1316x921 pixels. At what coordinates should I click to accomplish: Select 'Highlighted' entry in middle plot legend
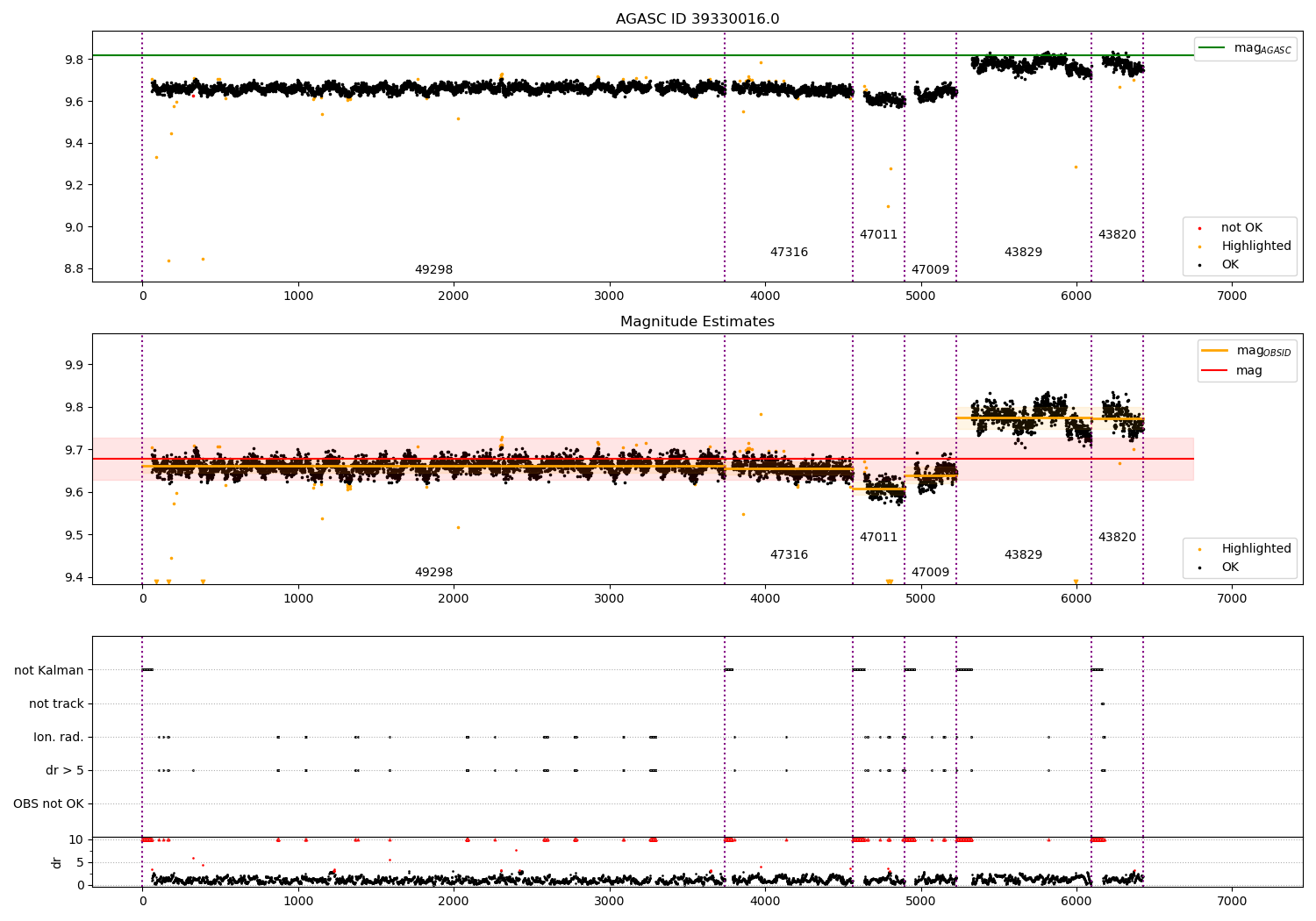click(x=1256, y=549)
